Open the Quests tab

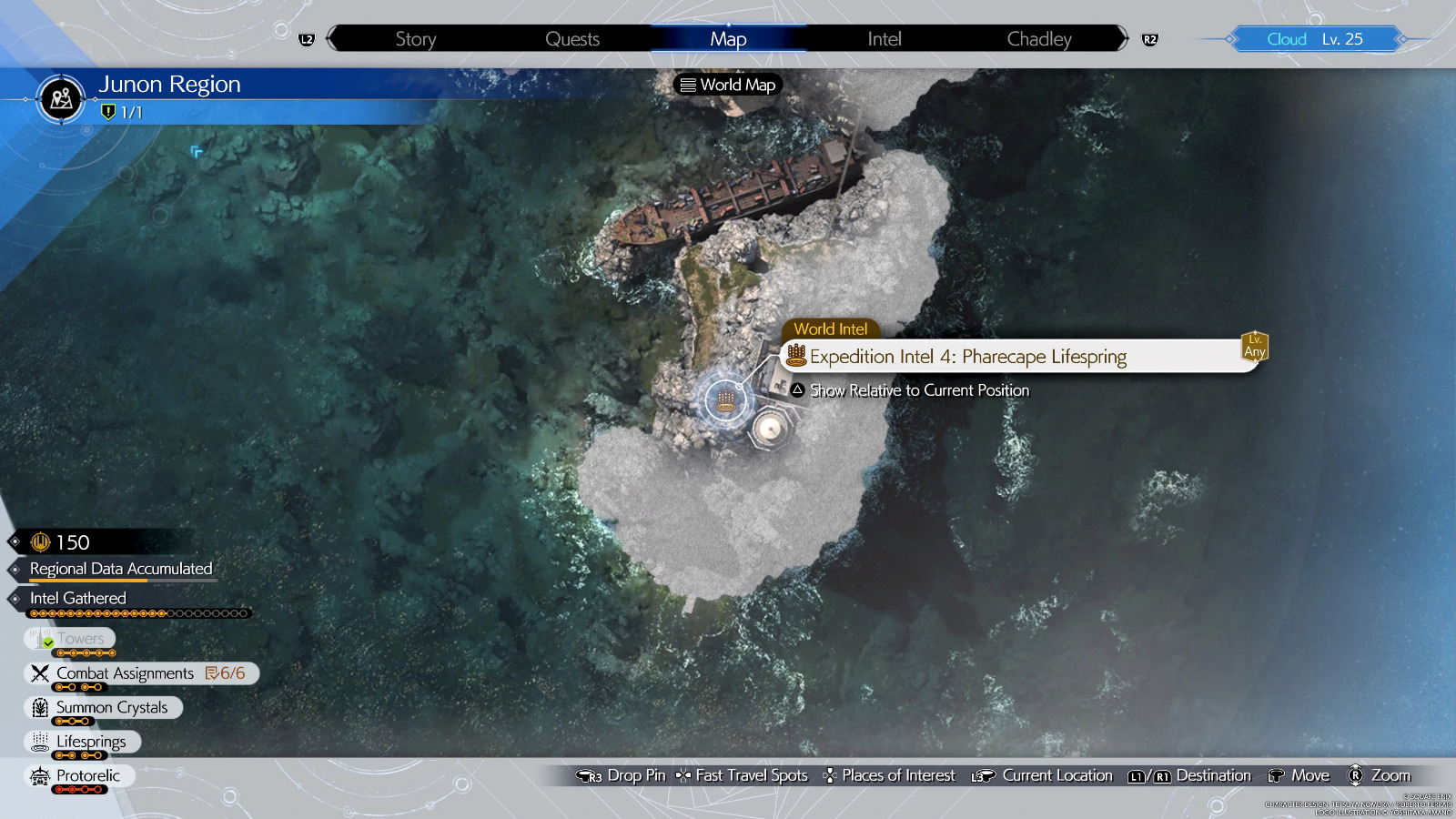pyautogui.click(x=572, y=39)
